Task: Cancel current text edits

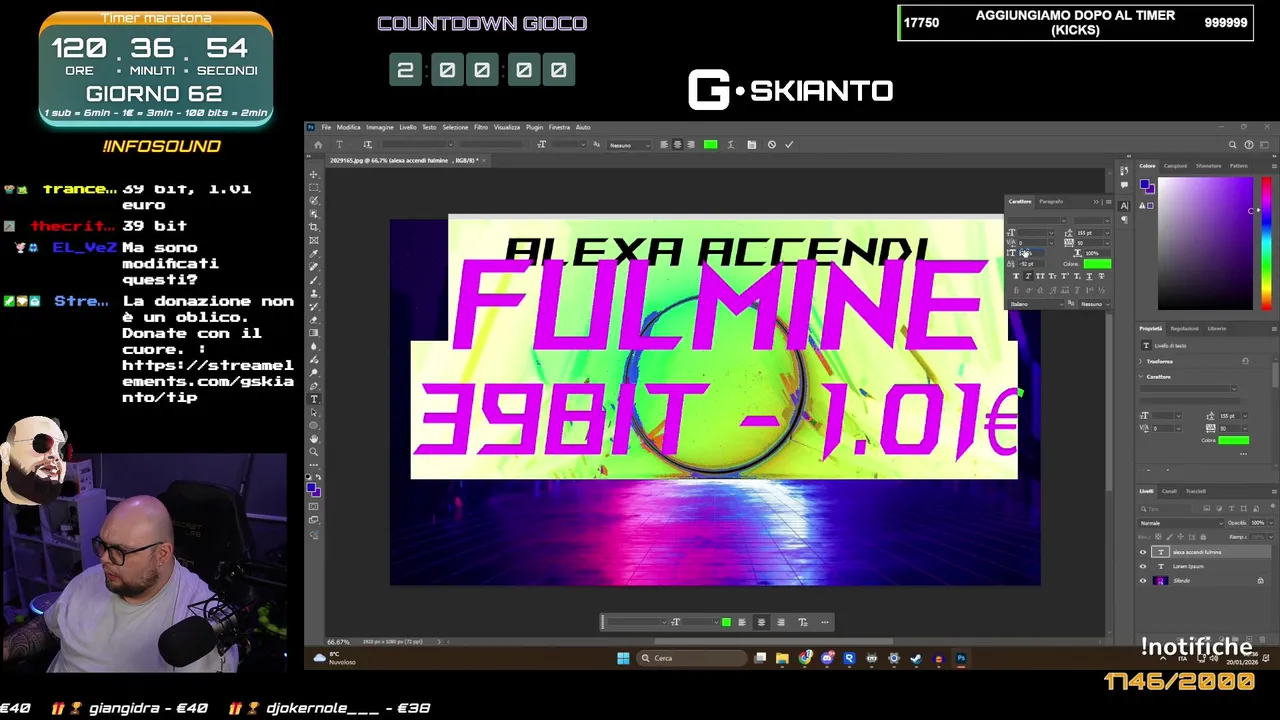Action: pos(772,144)
